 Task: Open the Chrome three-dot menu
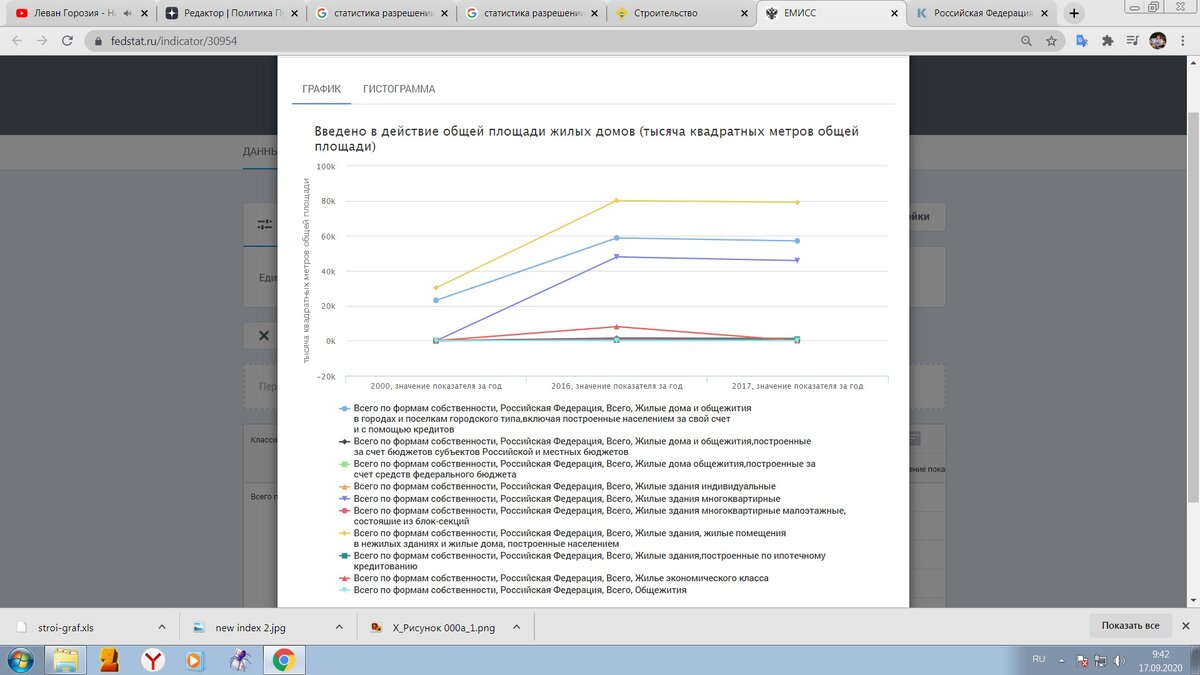(1183, 42)
